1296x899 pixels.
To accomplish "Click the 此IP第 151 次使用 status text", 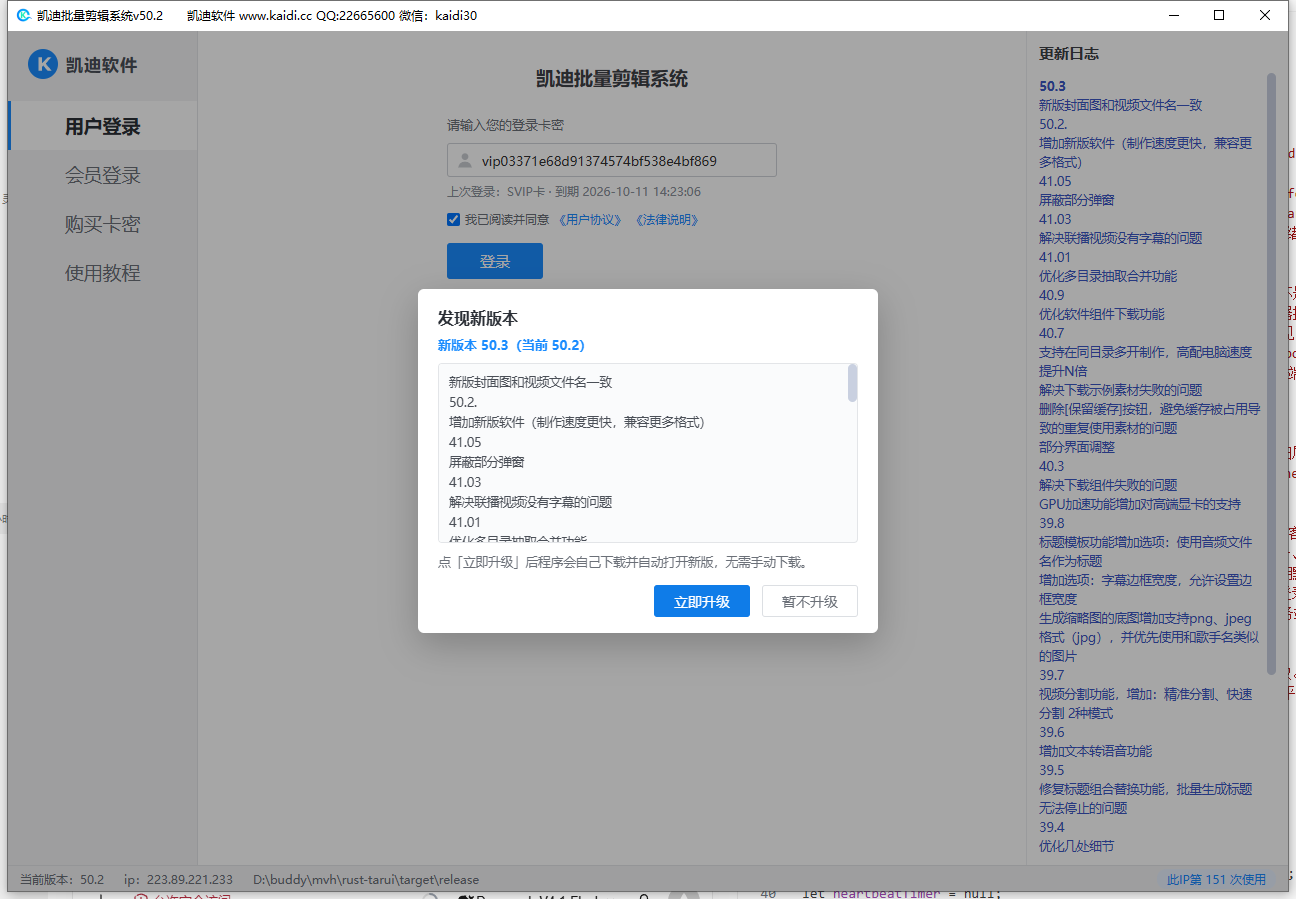I will point(1216,879).
